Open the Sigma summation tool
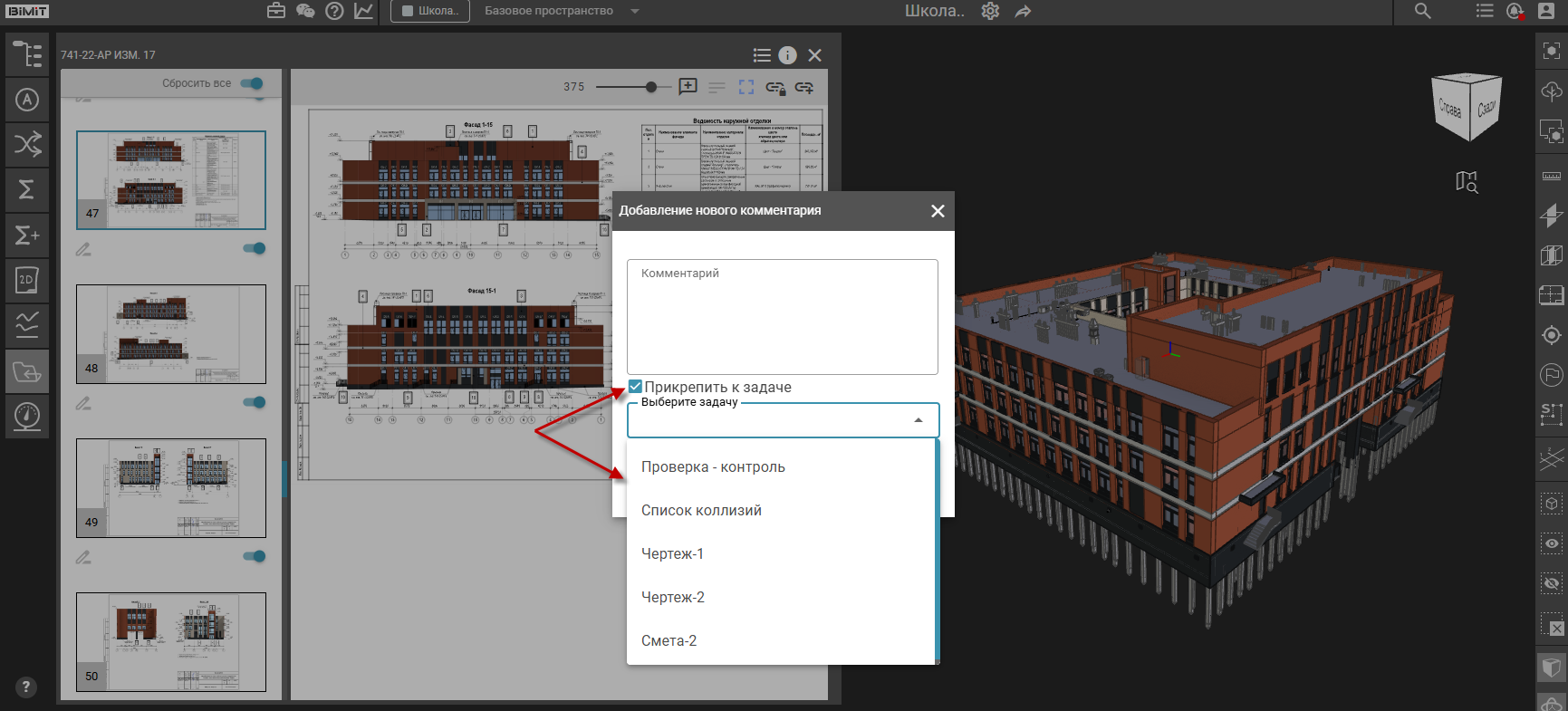Viewport: 1568px width, 711px height. (27, 189)
